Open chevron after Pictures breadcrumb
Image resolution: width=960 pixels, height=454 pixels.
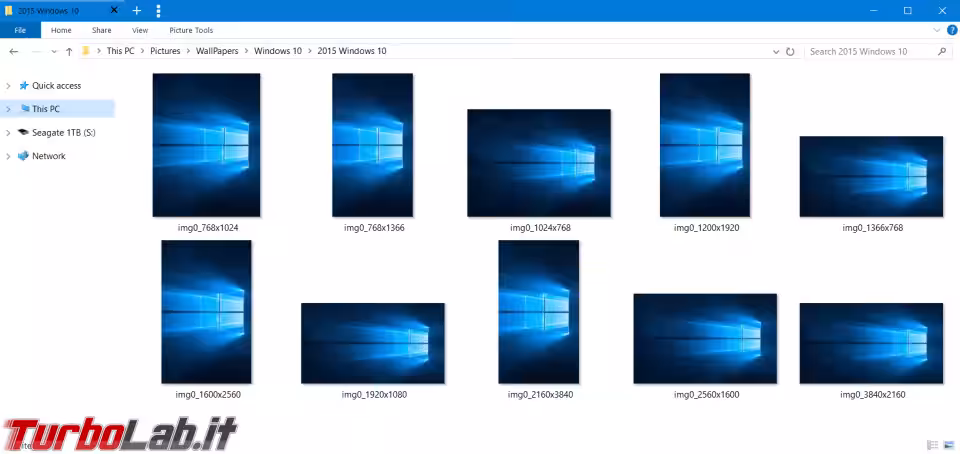pos(188,51)
